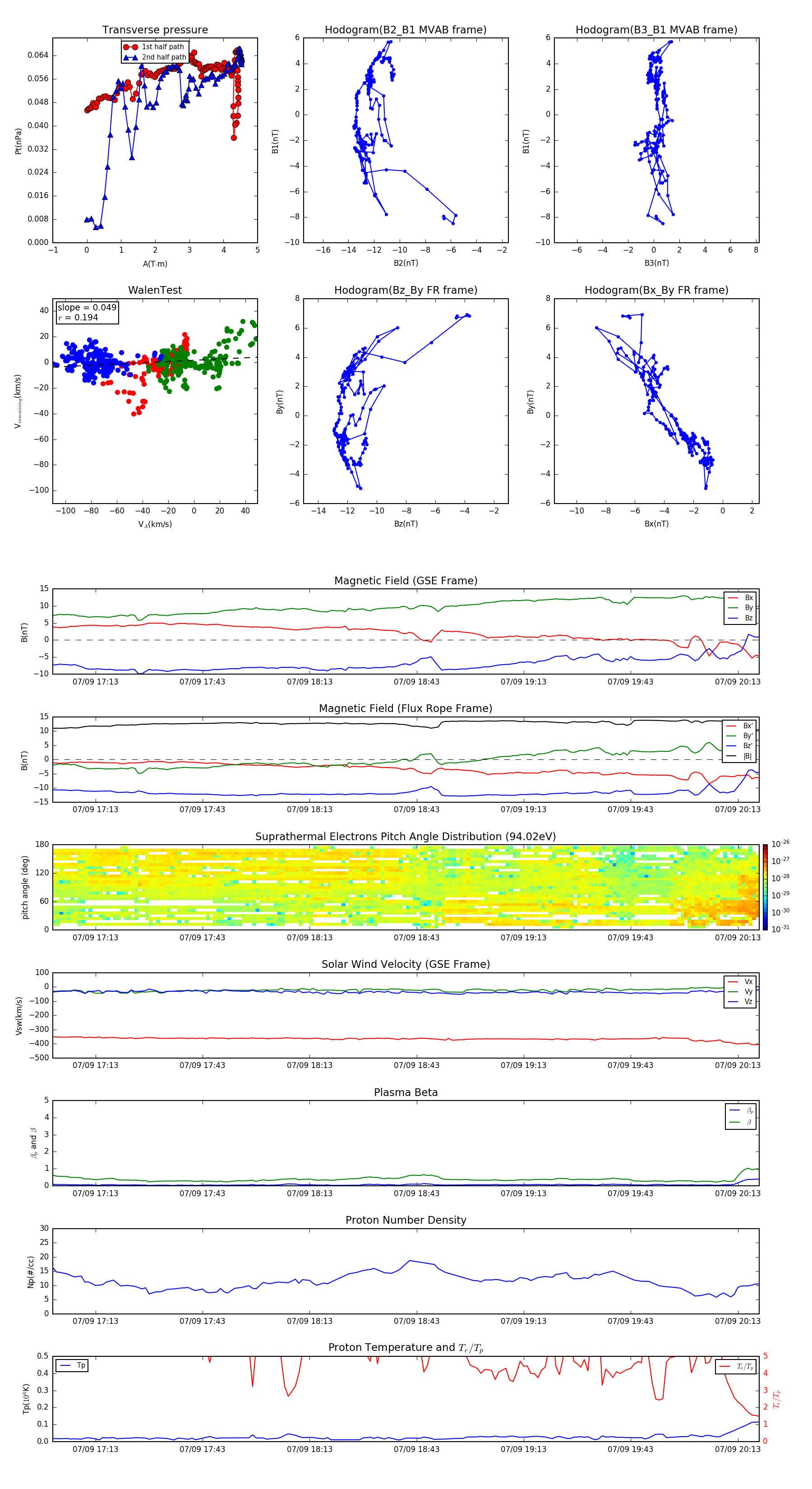Click the "βp and β" y-axis label
The height and width of the screenshot is (1489, 812).
(x=33, y=1143)
